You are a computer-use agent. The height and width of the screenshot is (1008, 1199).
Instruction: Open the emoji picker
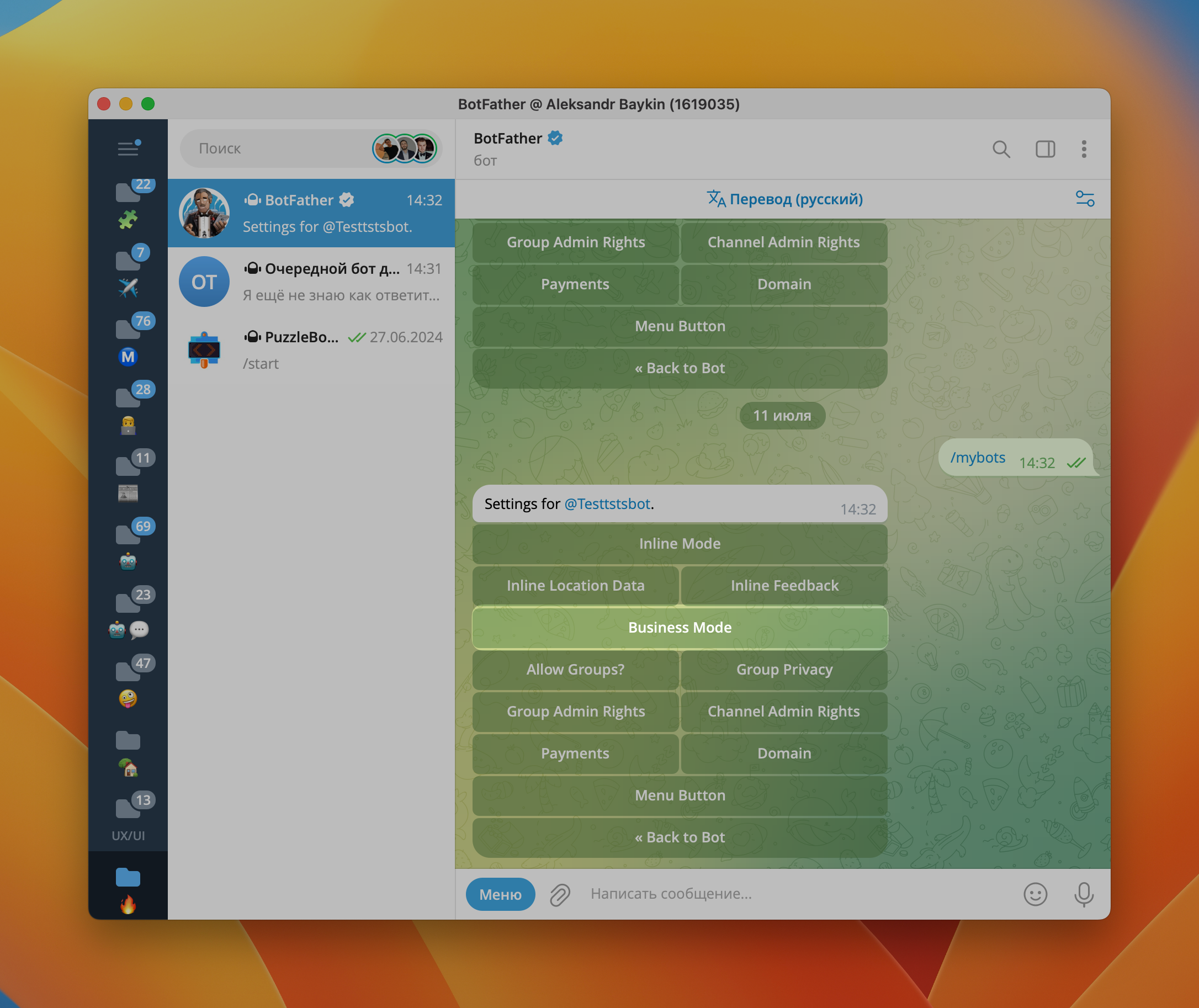click(x=1035, y=894)
